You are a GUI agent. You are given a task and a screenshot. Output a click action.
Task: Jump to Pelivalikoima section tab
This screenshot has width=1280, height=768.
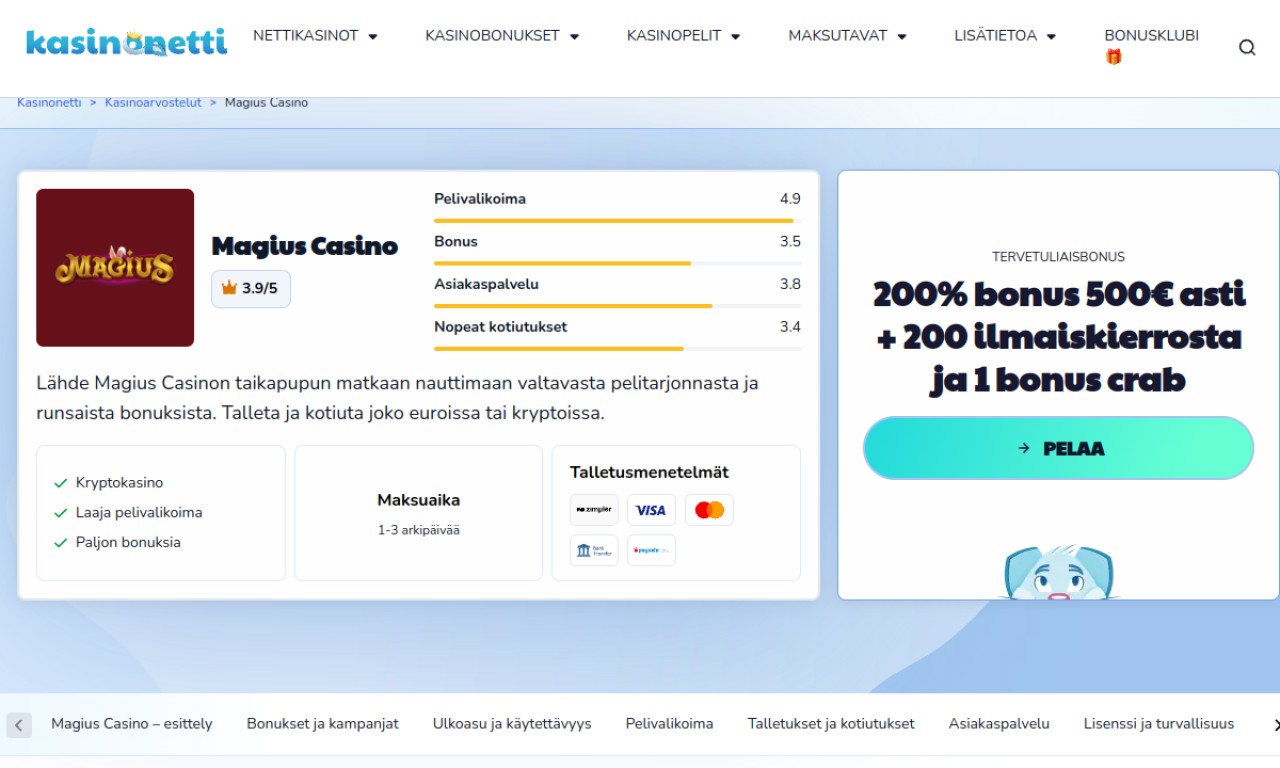pos(670,724)
